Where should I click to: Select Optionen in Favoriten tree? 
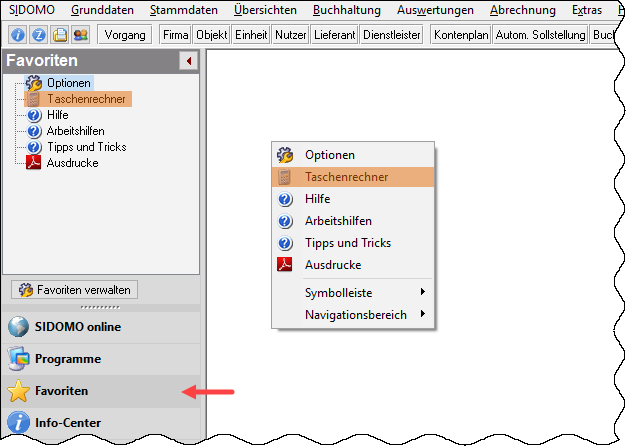tap(69, 83)
